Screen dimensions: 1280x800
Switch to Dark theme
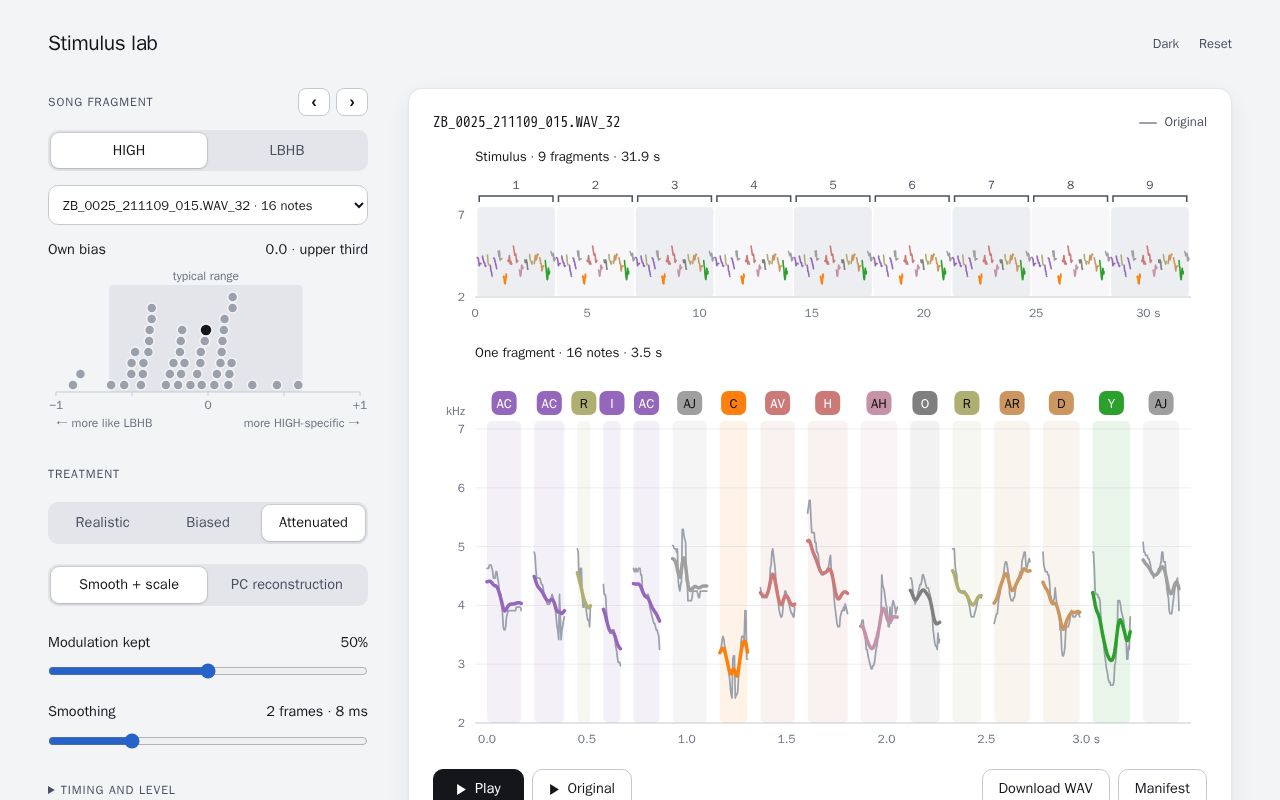click(1166, 44)
